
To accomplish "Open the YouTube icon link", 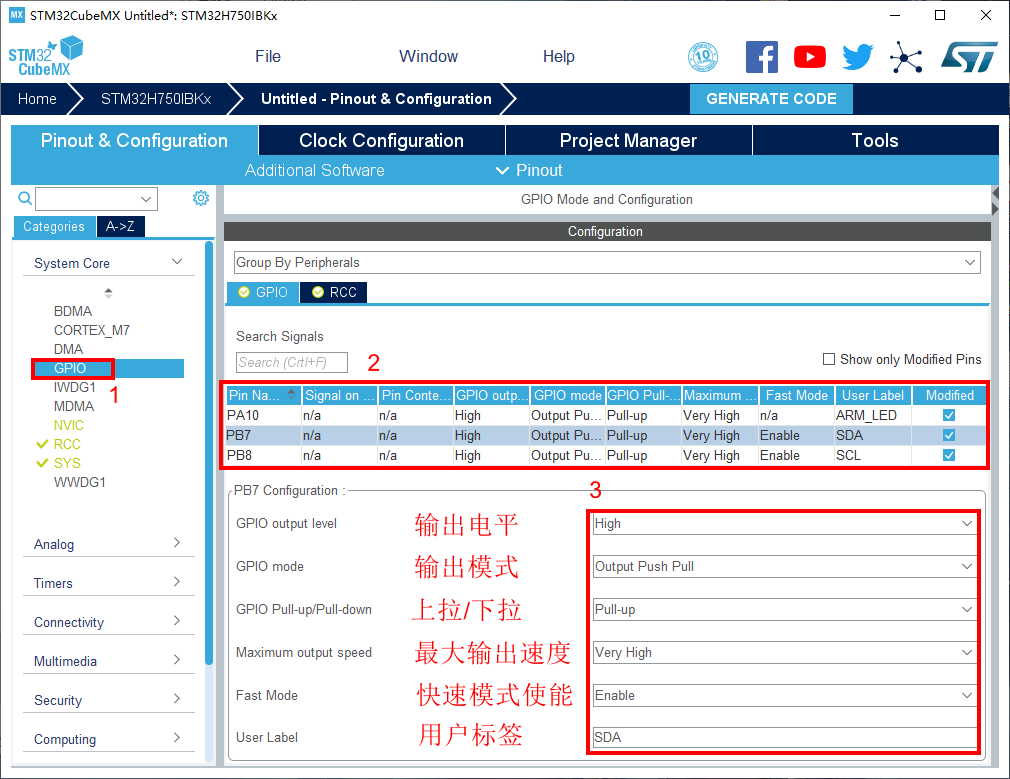I will click(x=810, y=57).
